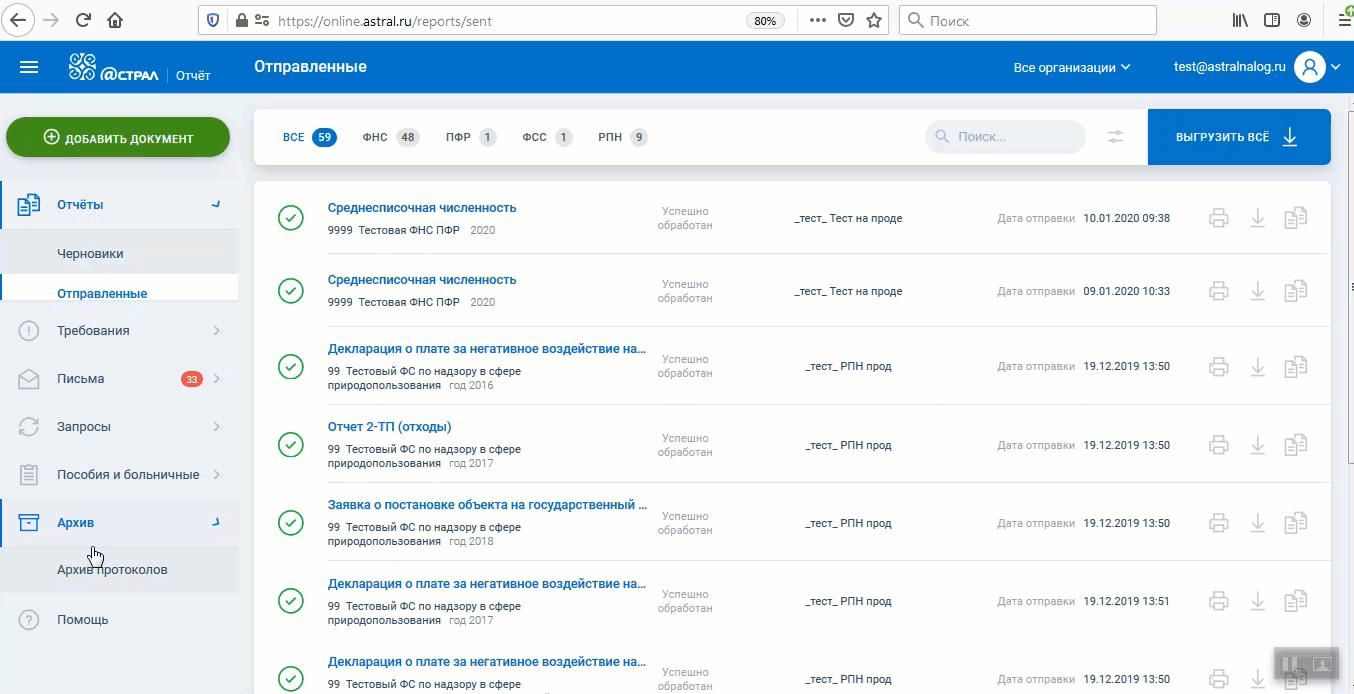The image size is (1354, 694).
Task: Select the ВСЕ 59 filter tab
Action: 309,137
